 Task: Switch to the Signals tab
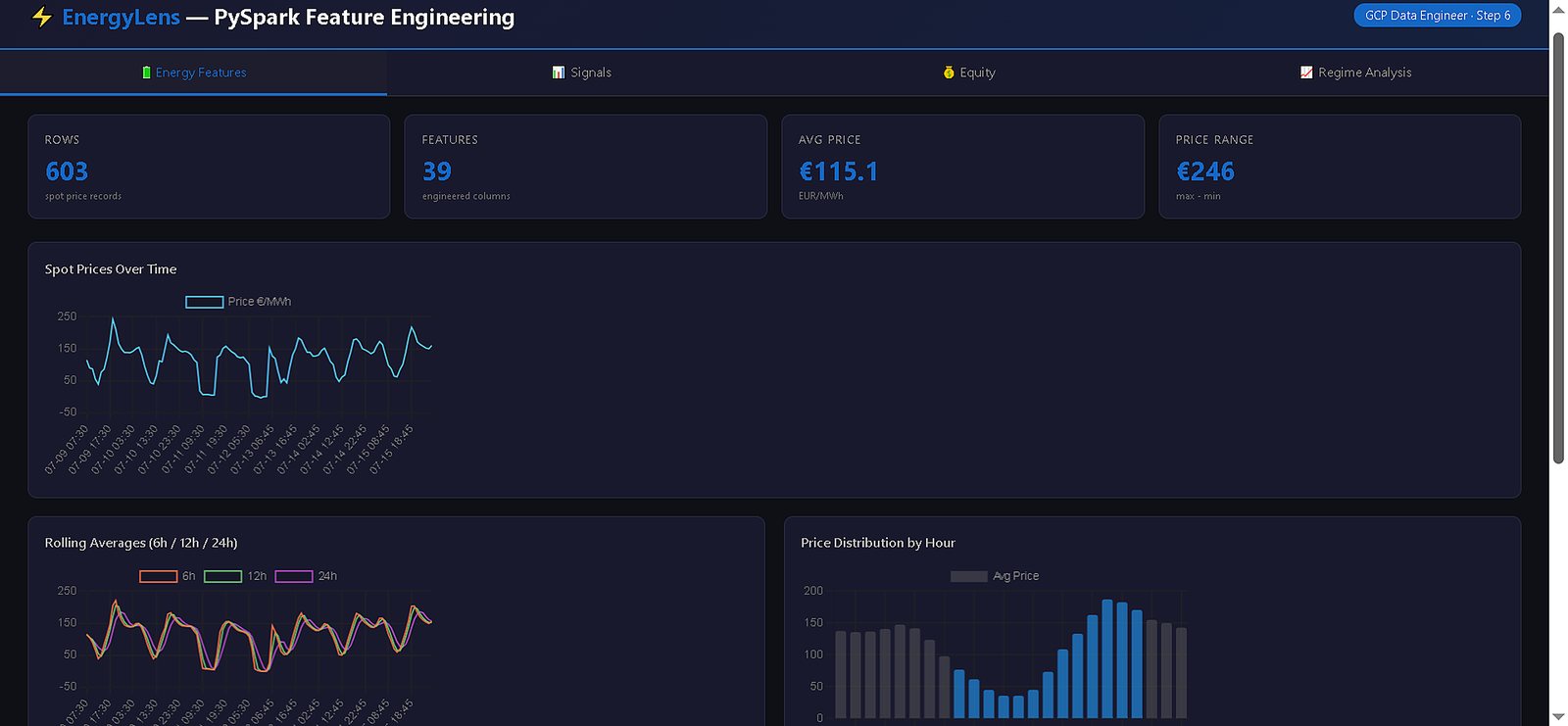coord(581,73)
